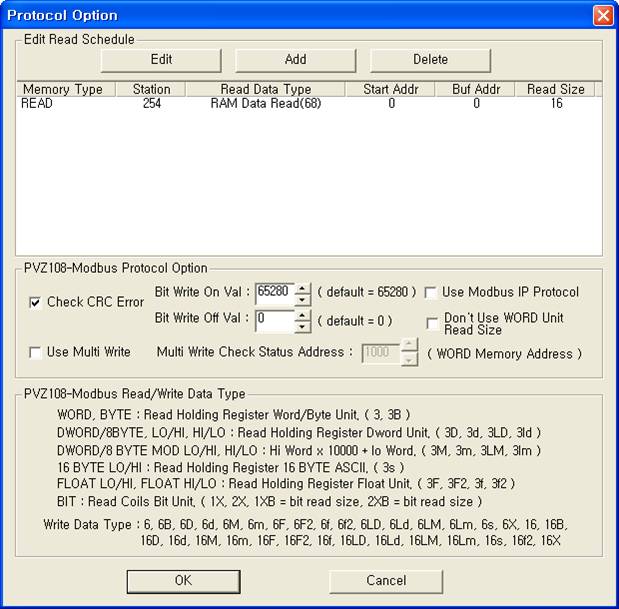Click inside Bit Write Off Val field
Screen dimensions: 619x609
tap(274, 321)
